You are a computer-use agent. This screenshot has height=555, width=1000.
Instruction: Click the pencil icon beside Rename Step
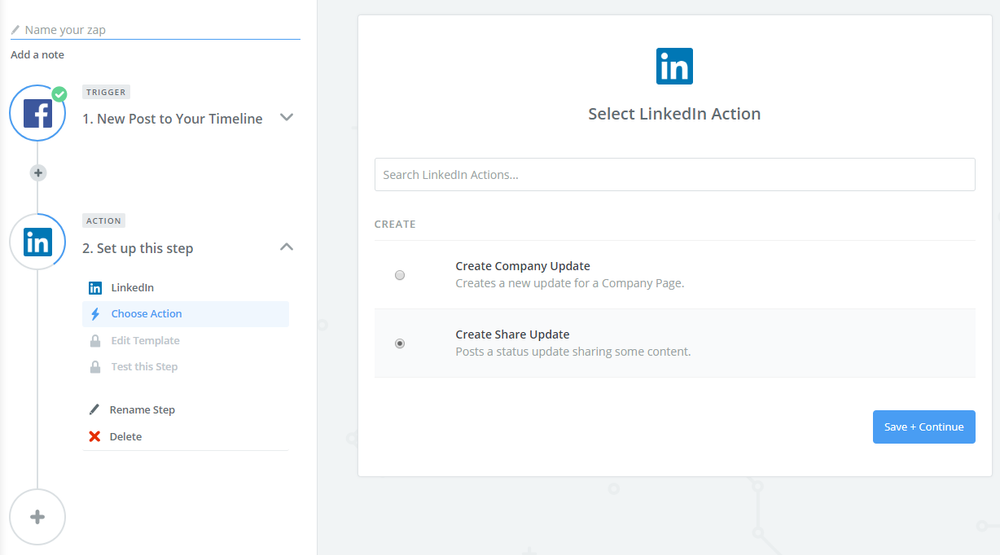(x=95, y=410)
